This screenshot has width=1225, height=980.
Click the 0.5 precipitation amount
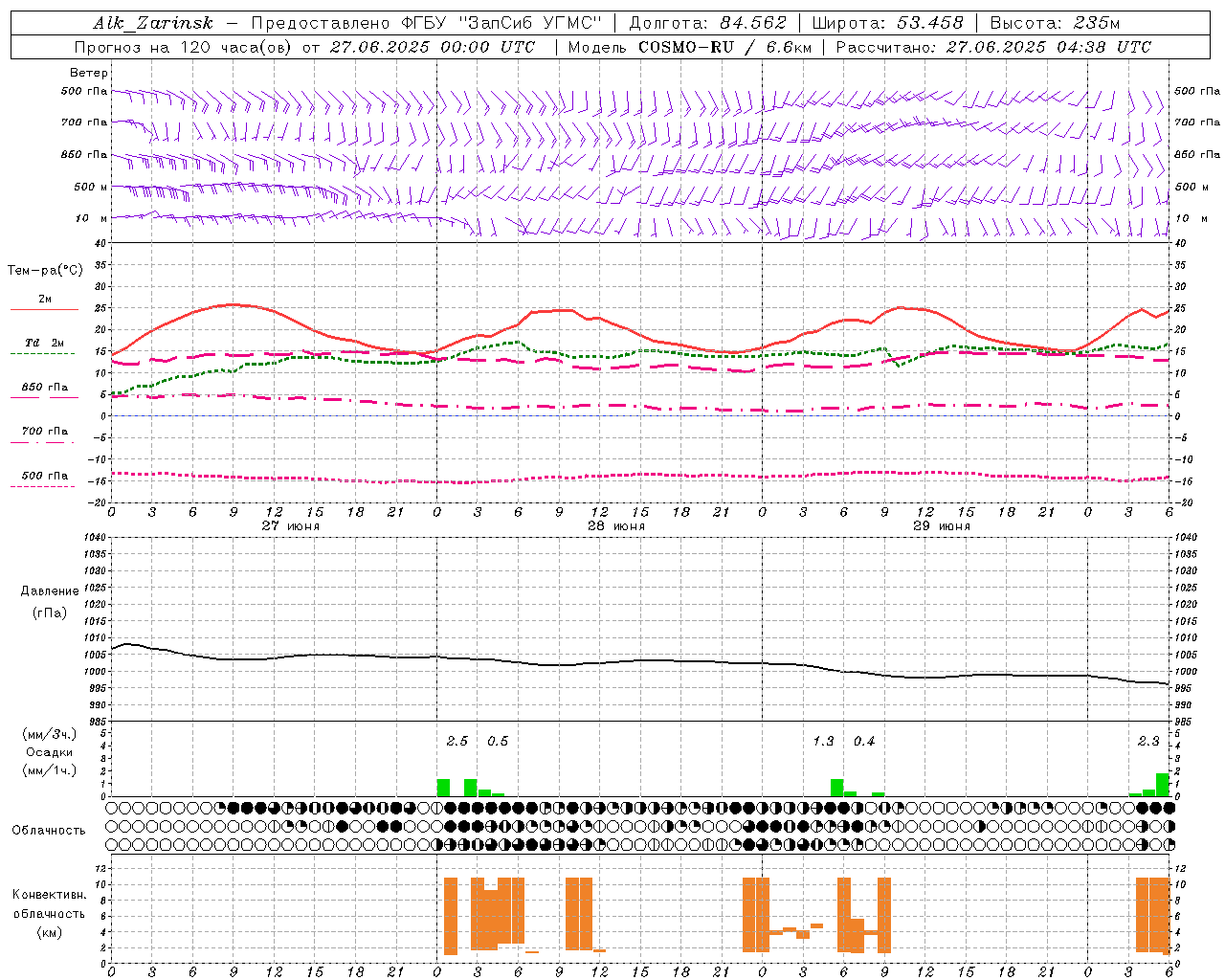[498, 742]
